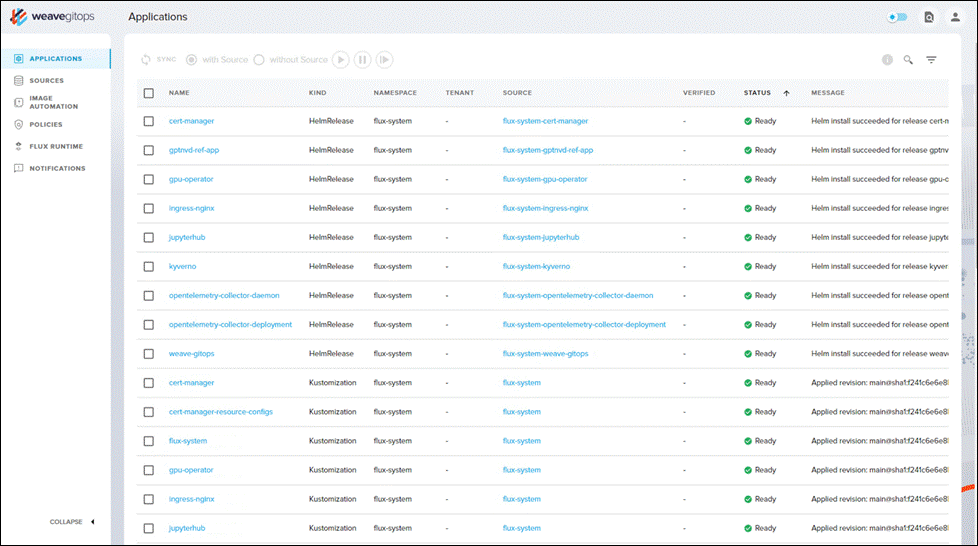Sort table by Kind column header
The height and width of the screenshot is (546, 978).
point(317,93)
